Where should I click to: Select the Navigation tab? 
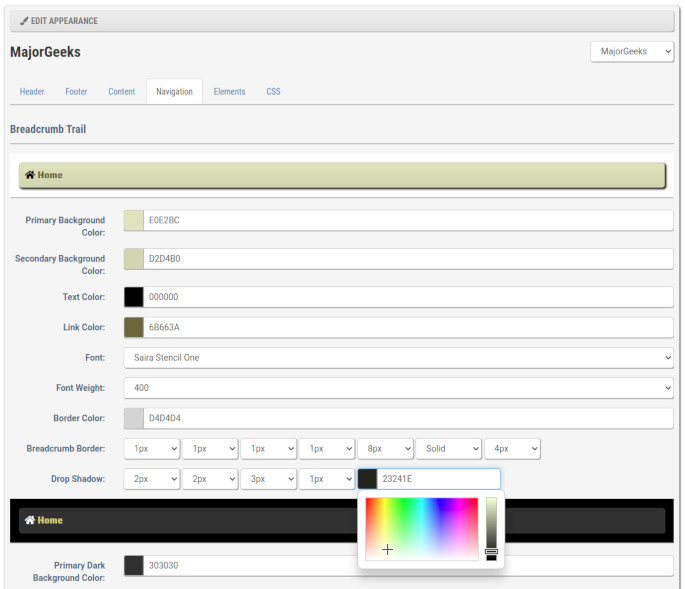click(174, 92)
